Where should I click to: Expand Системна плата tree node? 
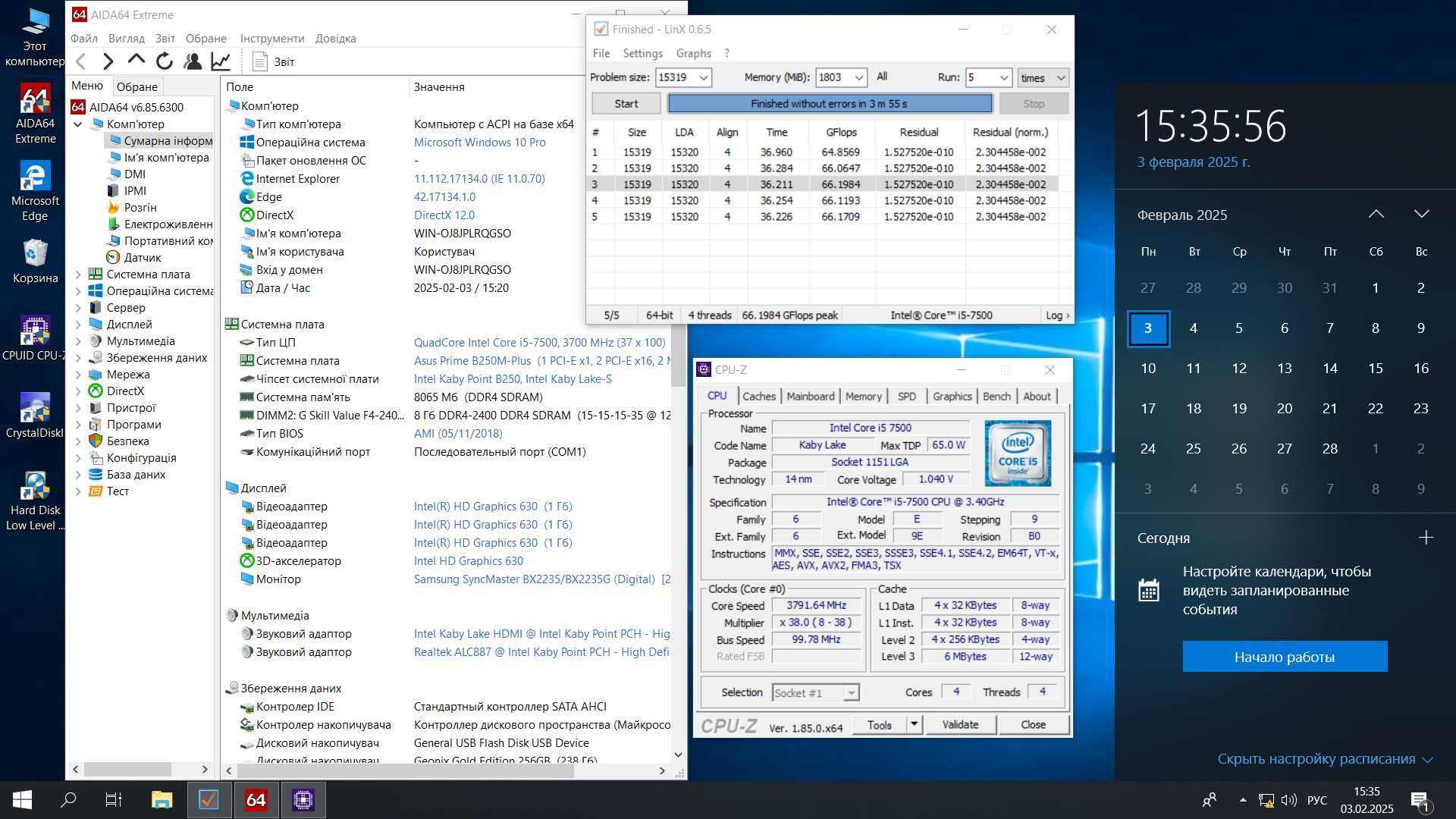(78, 275)
